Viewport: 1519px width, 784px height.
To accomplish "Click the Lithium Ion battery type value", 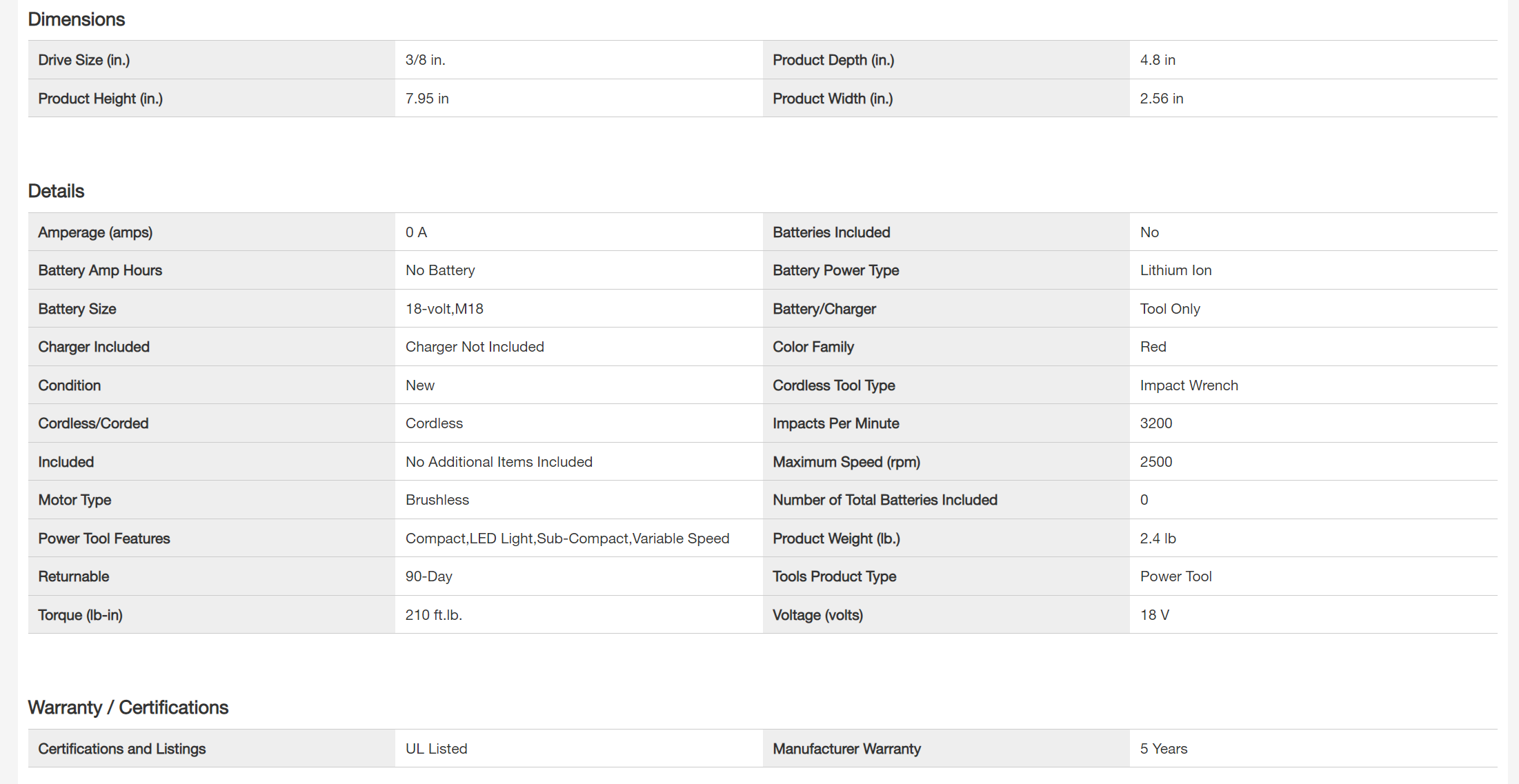I will [x=1175, y=270].
